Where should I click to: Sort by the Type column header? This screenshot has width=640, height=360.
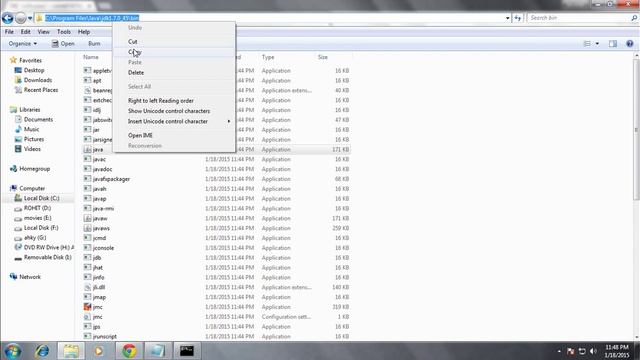click(268, 58)
